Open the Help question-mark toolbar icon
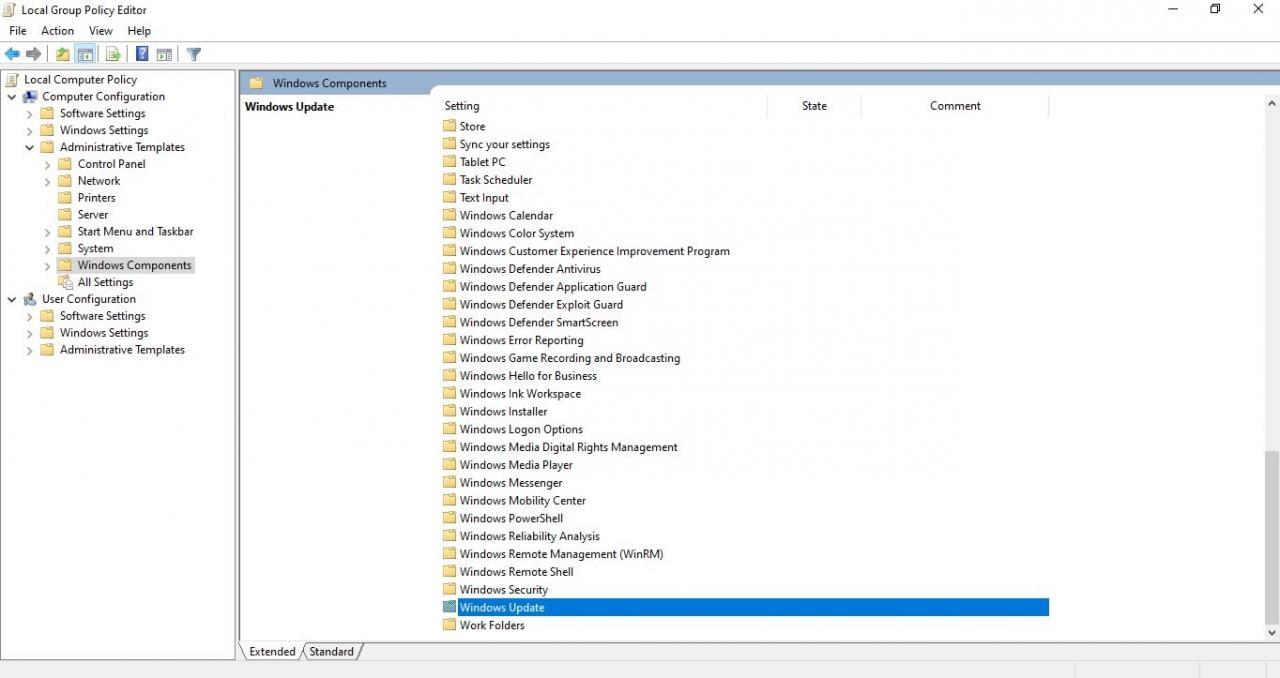This screenshot has width=1280, height=678. pos(142,54)
